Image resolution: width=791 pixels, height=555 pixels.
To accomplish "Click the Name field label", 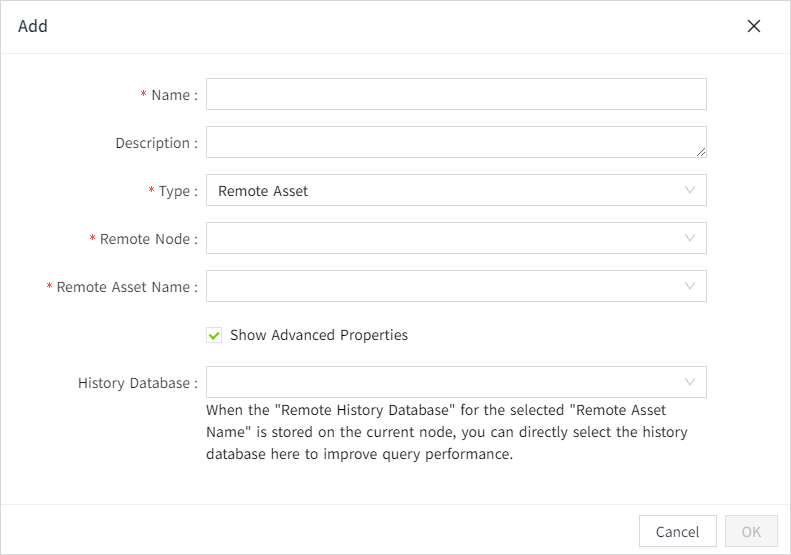I will tap(173, 95).
